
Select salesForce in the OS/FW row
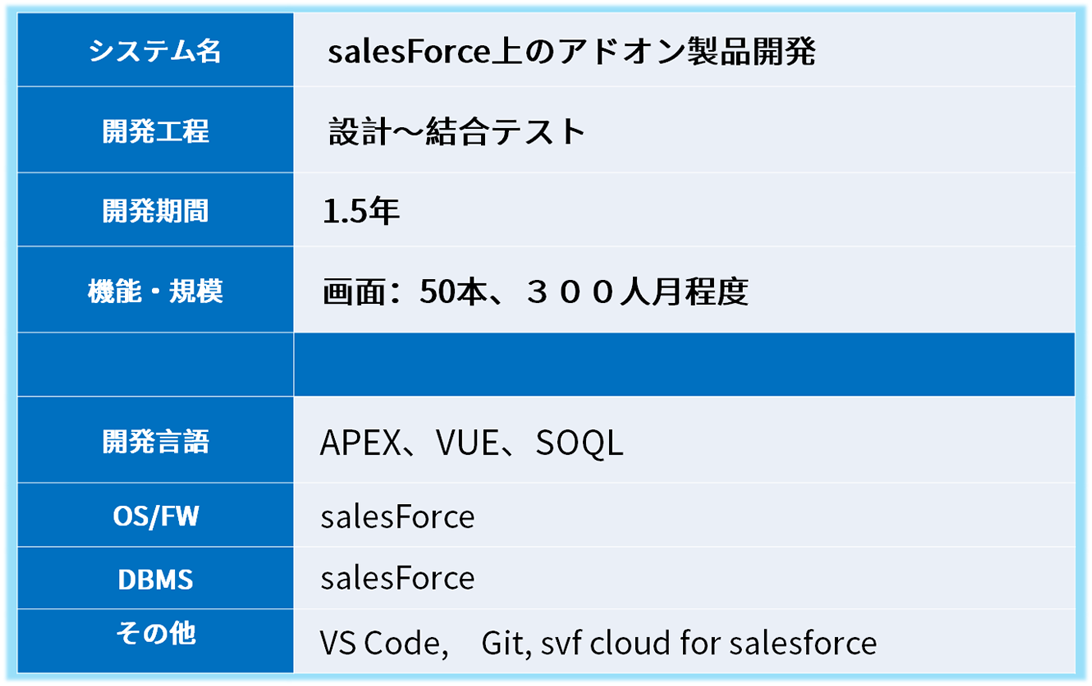coord(397,518)
